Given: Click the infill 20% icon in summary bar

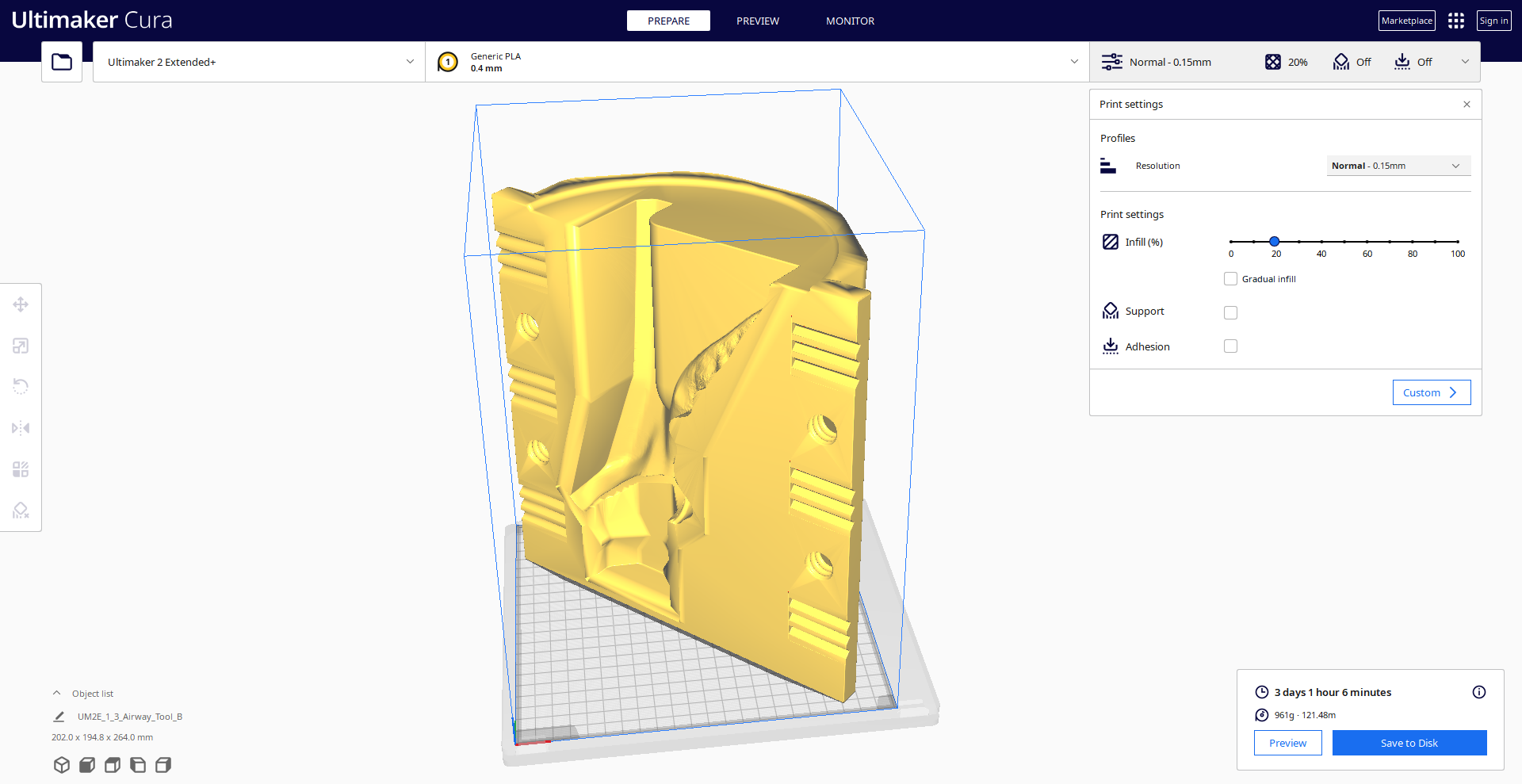Looking at the screenshot, I should [1273, 62].
